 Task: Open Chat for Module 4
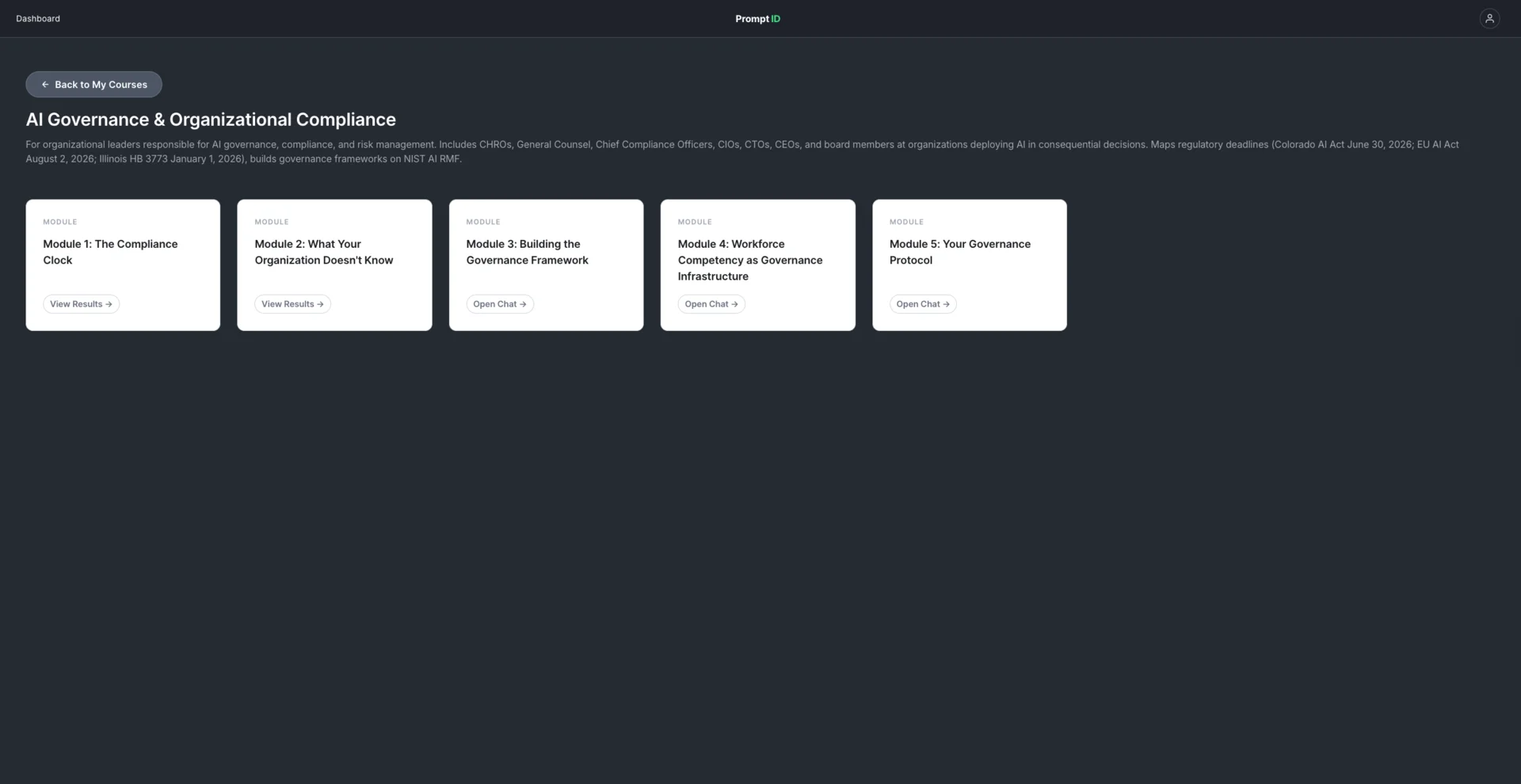pyautogui.click(x=711, y=304)
